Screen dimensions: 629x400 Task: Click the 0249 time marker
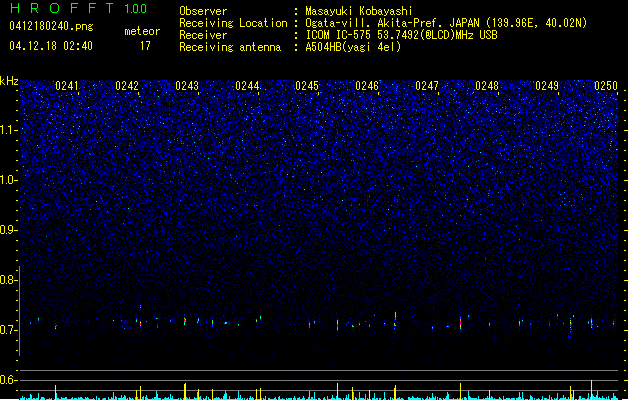click(547, 86)
